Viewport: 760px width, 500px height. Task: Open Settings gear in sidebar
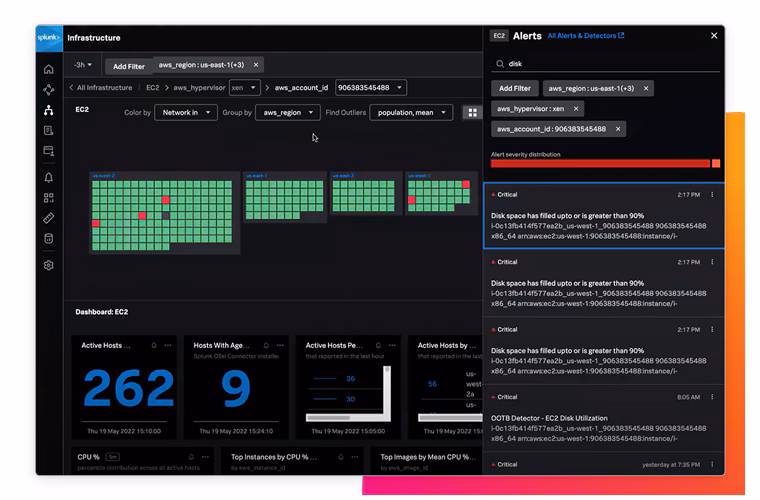[49, 266]
